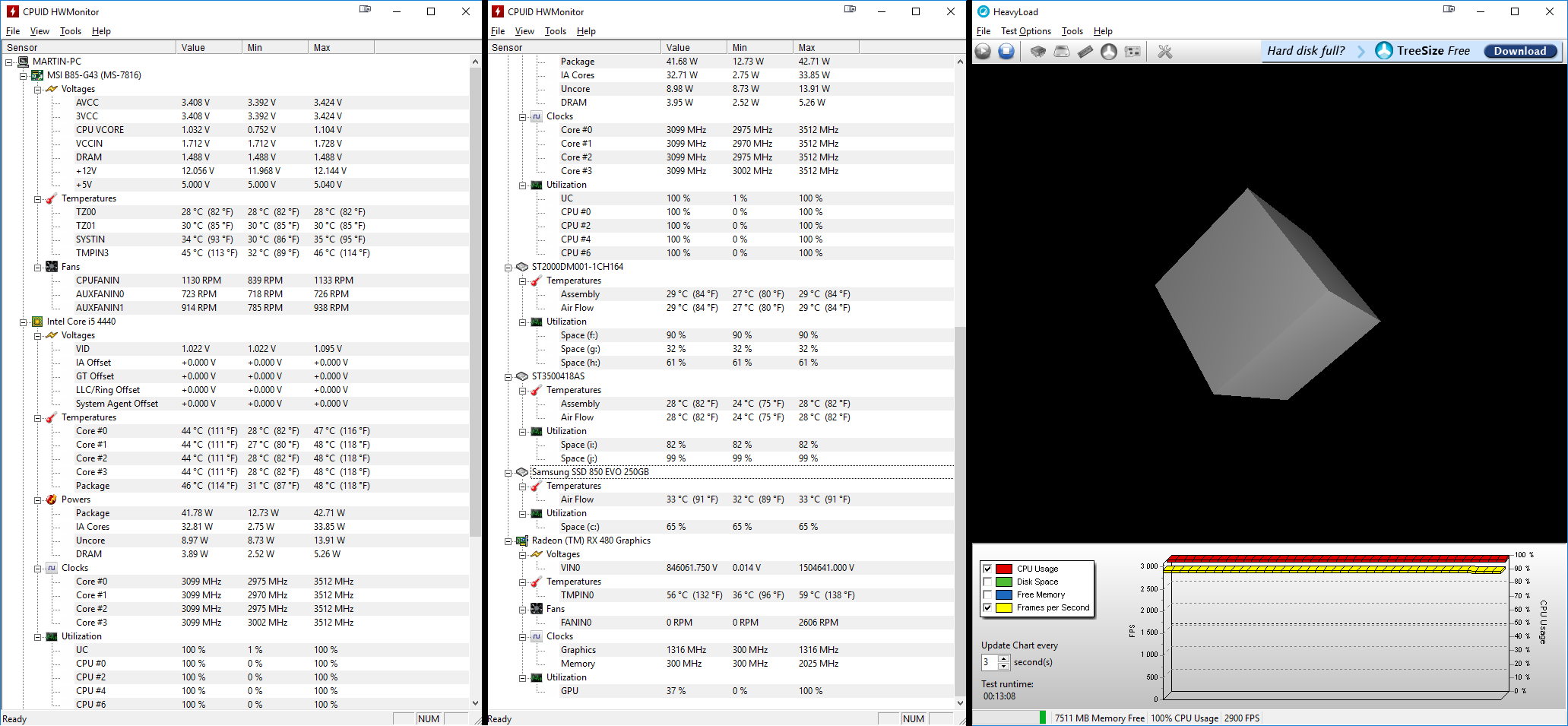Click the TreeSize Download button
This screenshot has width=1568, height=726.
click(x=1519, y=52)
